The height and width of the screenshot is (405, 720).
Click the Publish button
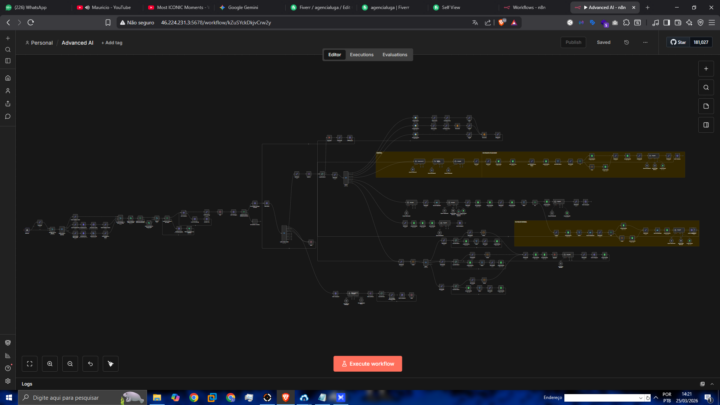pyautogui.click(x=573, y=43)
